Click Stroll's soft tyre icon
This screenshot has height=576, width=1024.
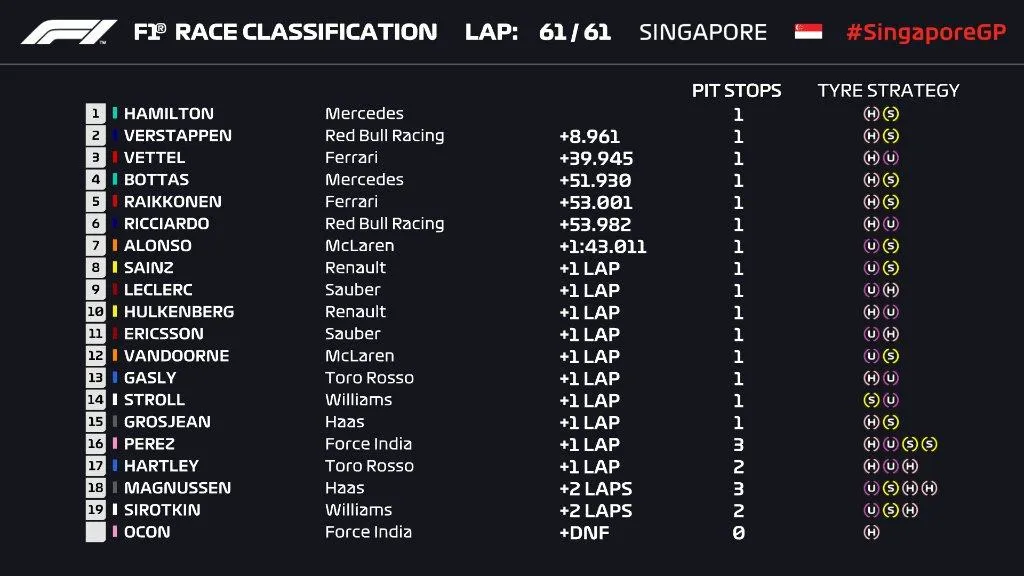tap(870, 400)
